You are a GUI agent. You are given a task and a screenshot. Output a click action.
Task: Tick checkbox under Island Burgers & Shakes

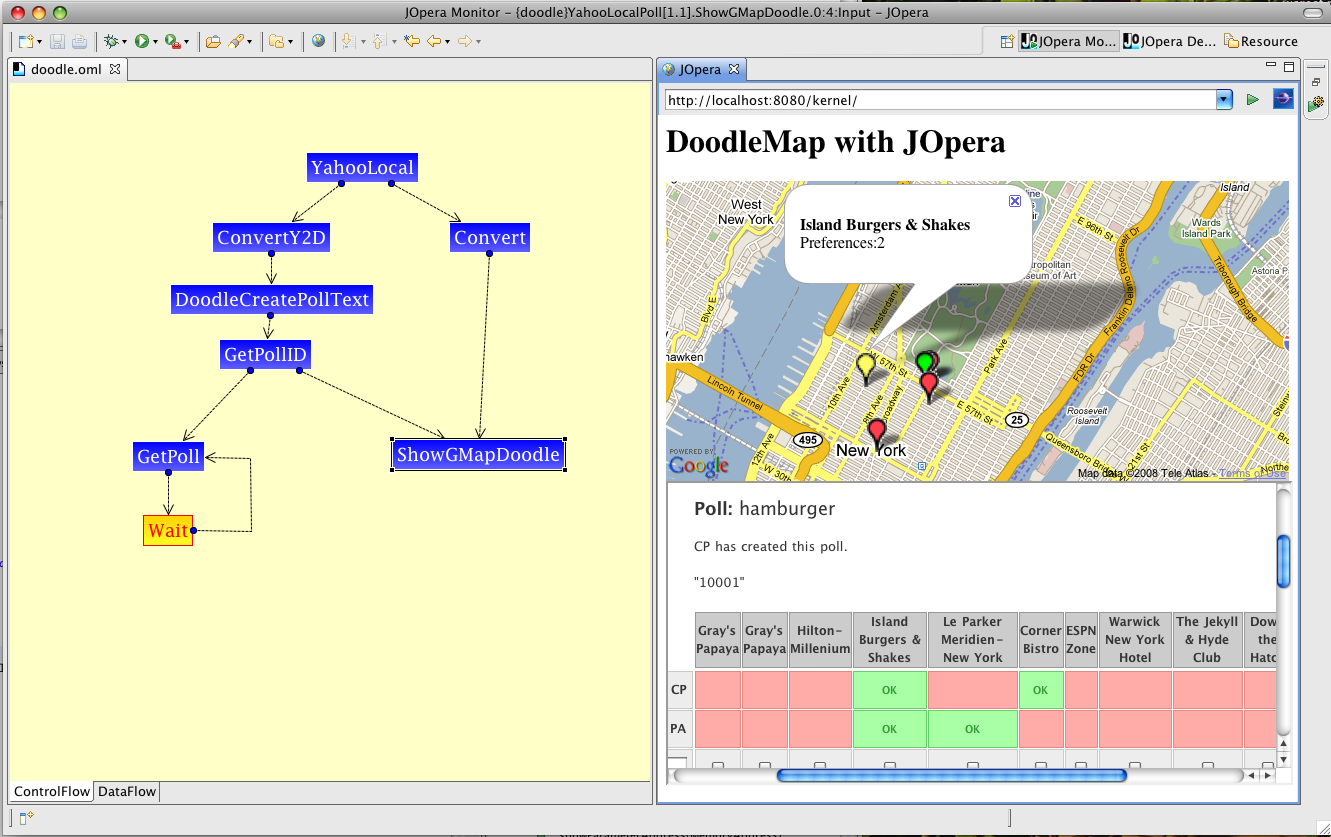click(x=889, y=766)
